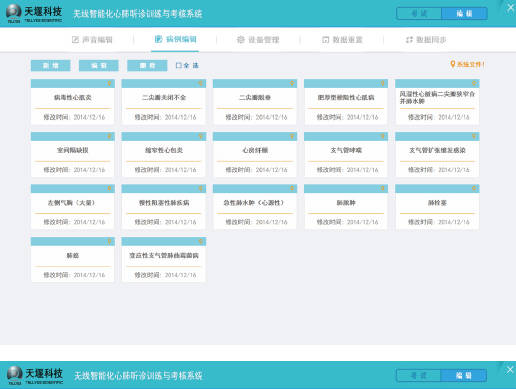Select the 风湿性心脏病二尖瓣狭窄合并肺水肿 case card
516x389 pixels.
[x=437, y=102]
